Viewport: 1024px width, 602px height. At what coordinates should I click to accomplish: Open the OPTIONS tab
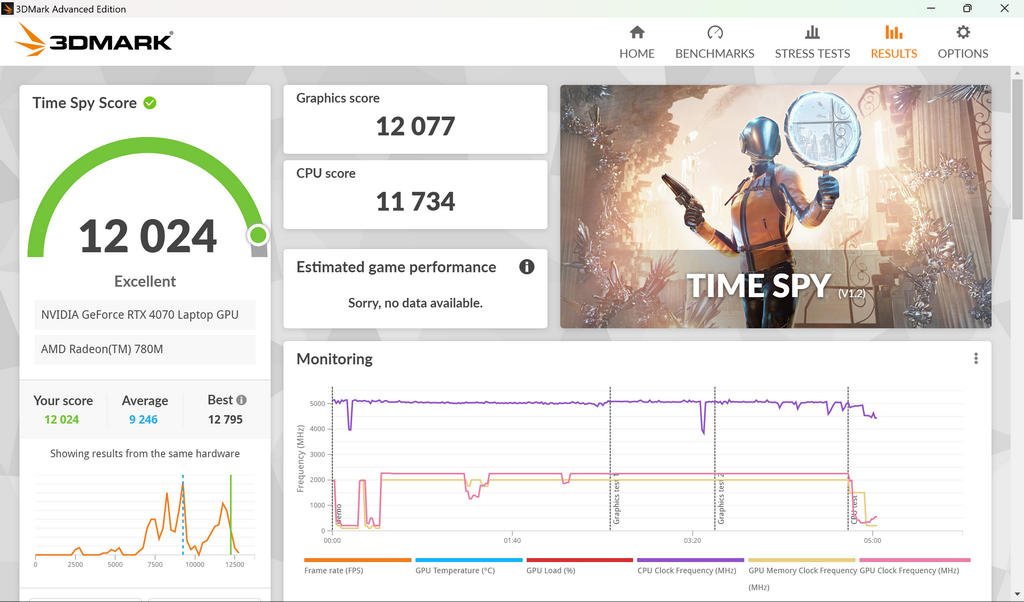click(963, 42)
